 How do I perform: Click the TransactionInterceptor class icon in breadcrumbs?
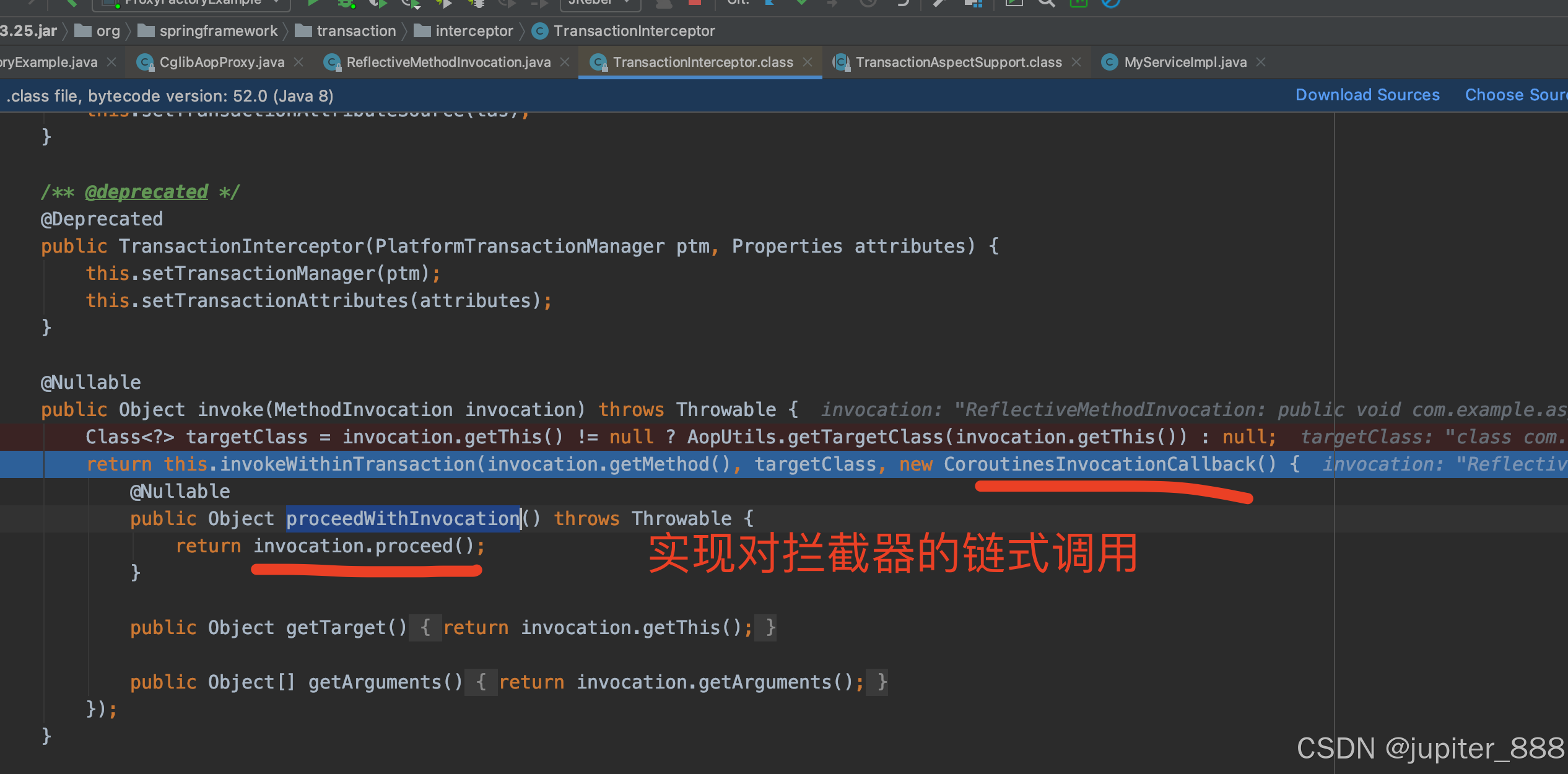(540, 31)
